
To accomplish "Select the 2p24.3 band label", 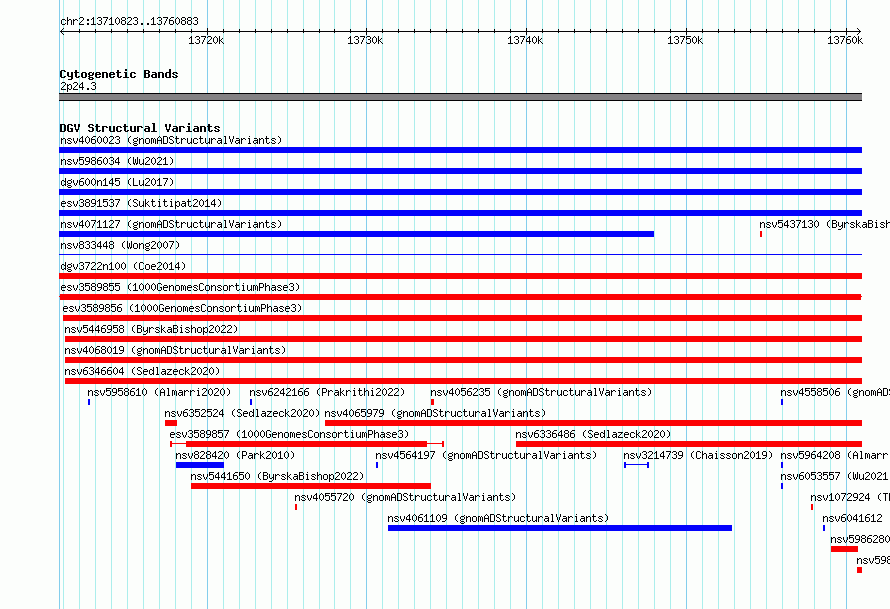I will (x=78, y=86).
